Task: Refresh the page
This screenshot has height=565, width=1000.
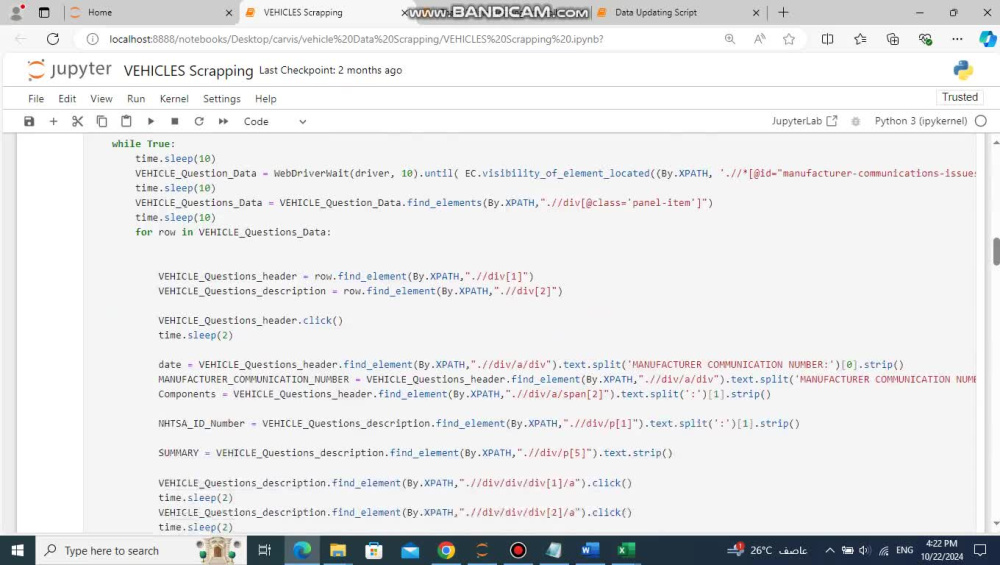Action: [x=53, y=39]
